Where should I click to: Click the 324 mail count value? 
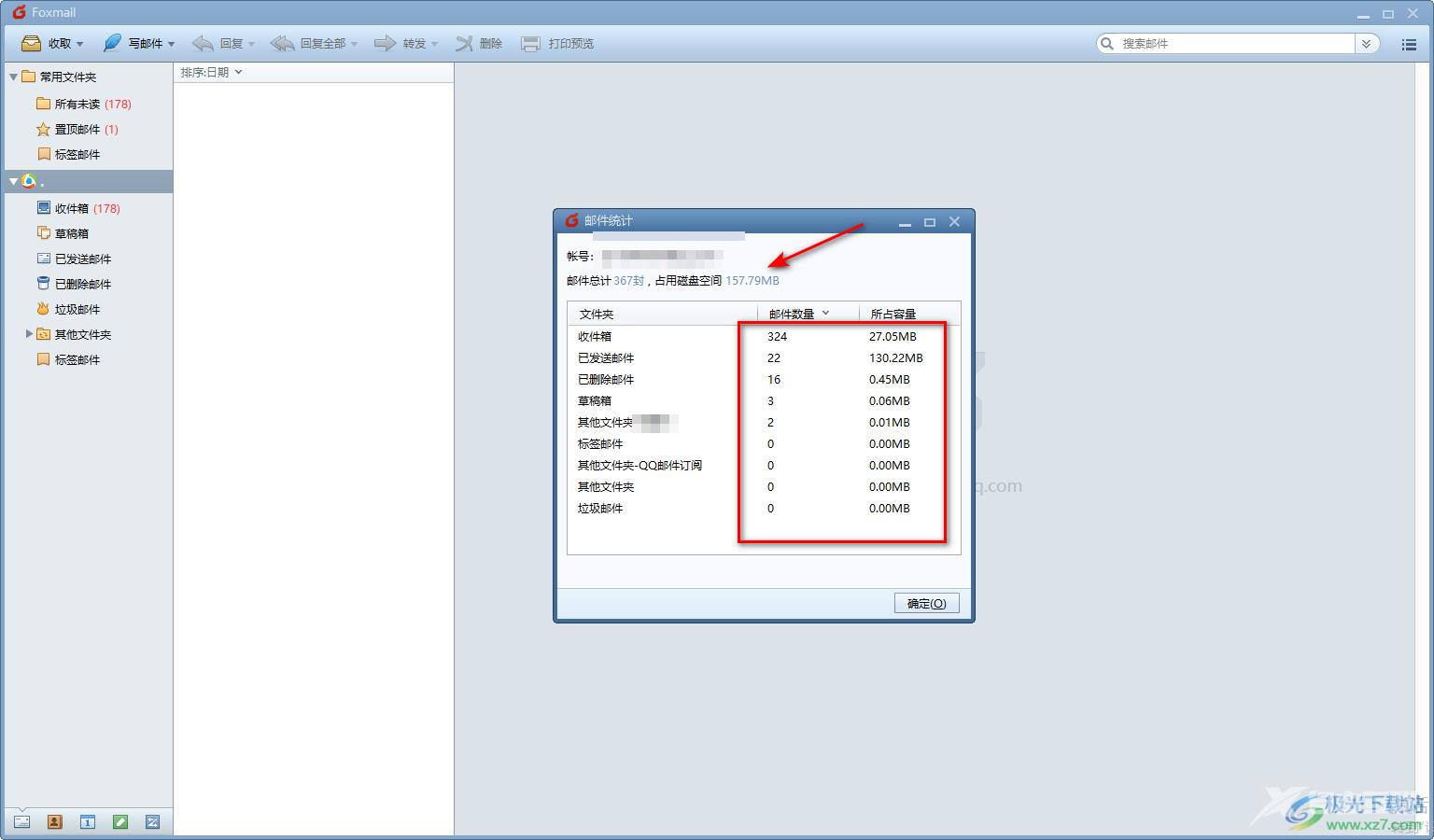(777, 336)
